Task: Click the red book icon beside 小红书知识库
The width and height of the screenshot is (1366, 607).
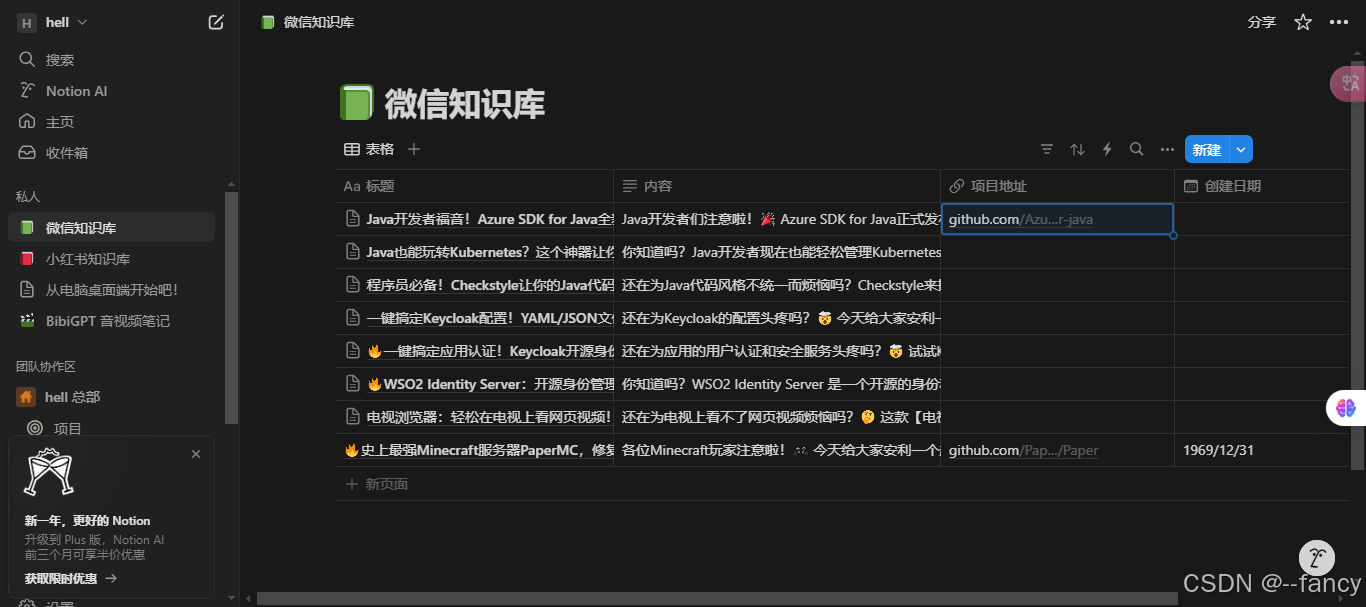Action: (27, 259)
